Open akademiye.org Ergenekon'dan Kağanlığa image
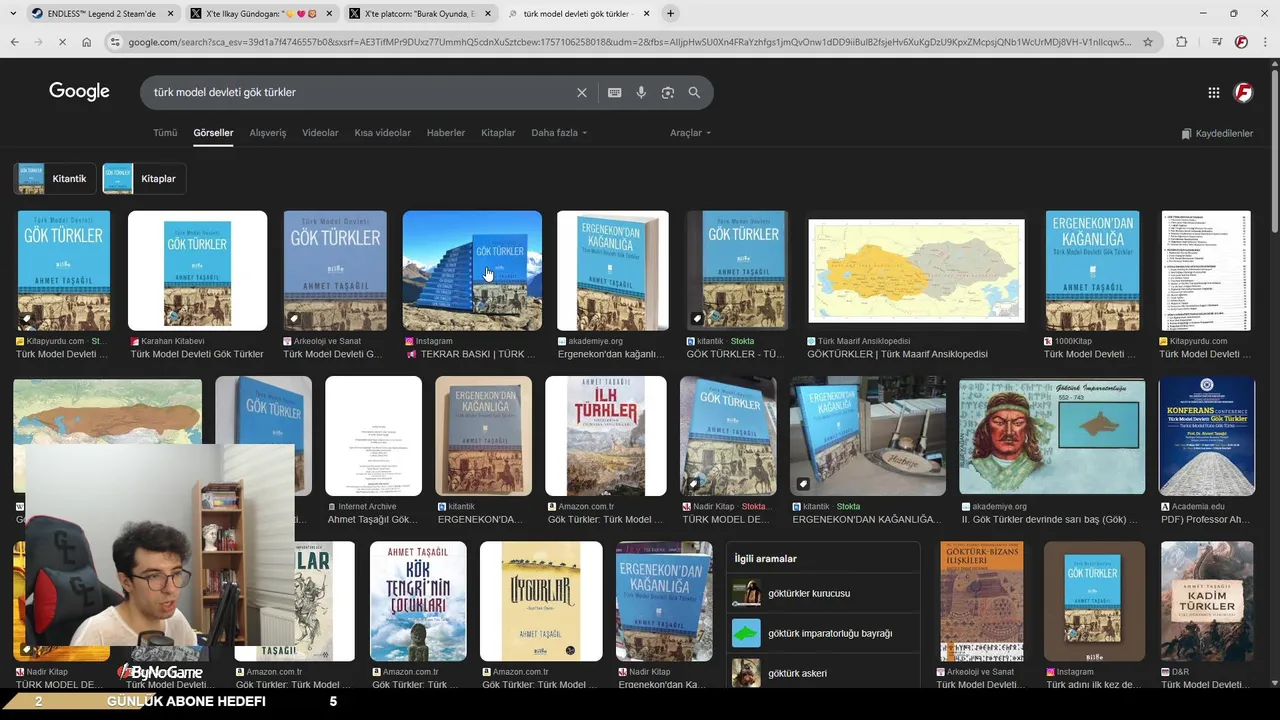1280x720 pixels. [x=613, y=271]
